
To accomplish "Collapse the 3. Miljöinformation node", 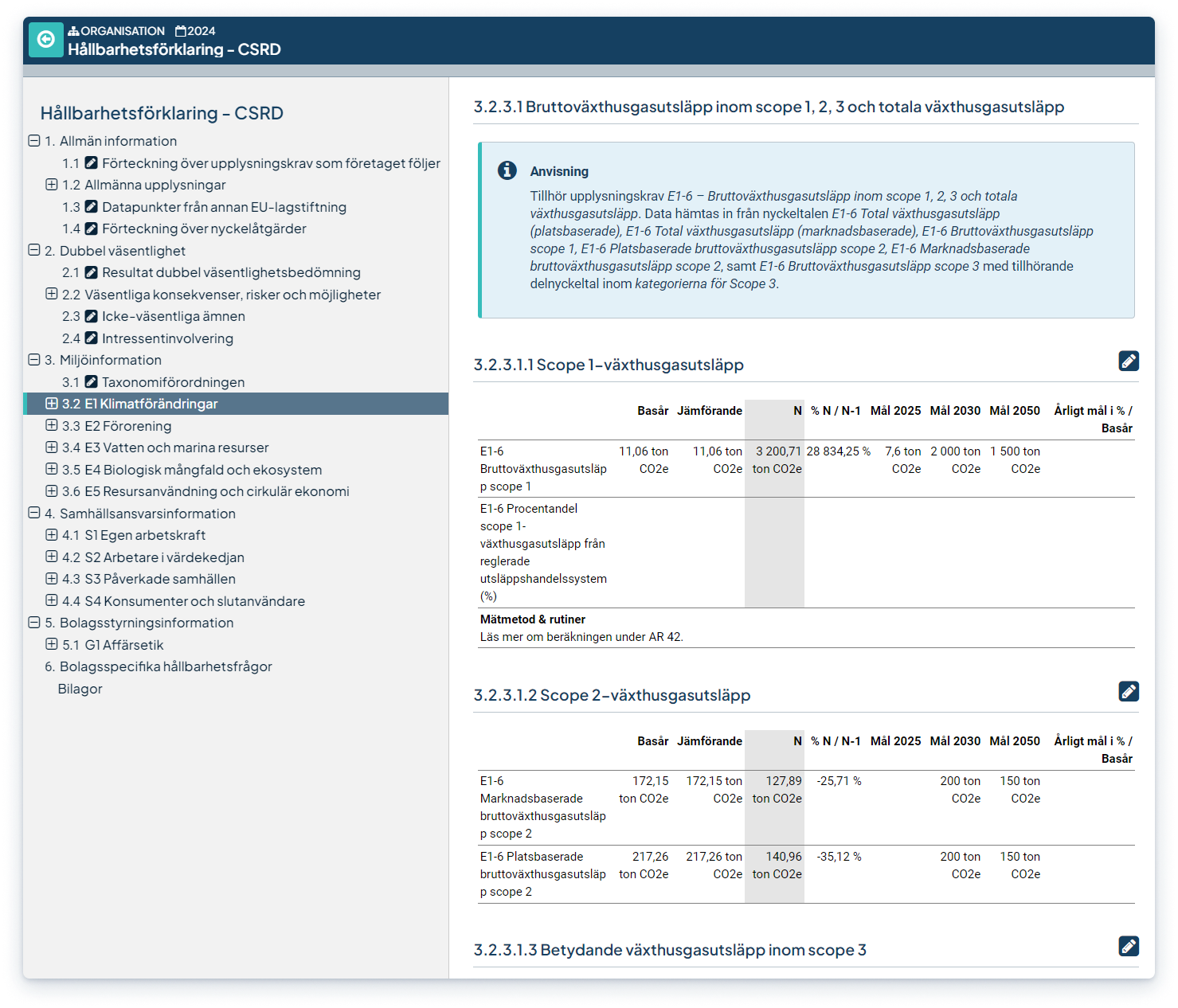I will point(34,359).
